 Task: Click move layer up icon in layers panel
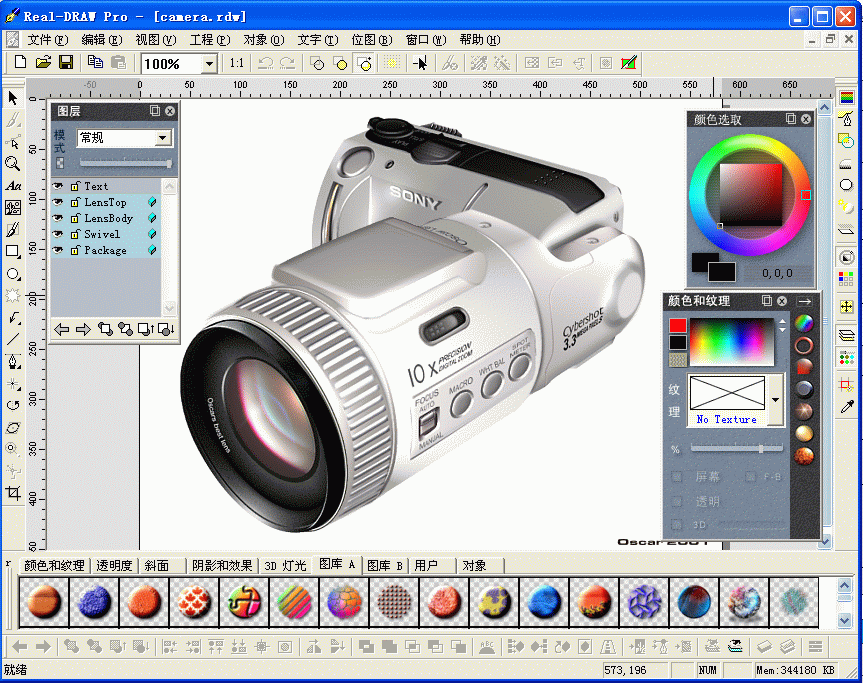[x=146, y=329]
